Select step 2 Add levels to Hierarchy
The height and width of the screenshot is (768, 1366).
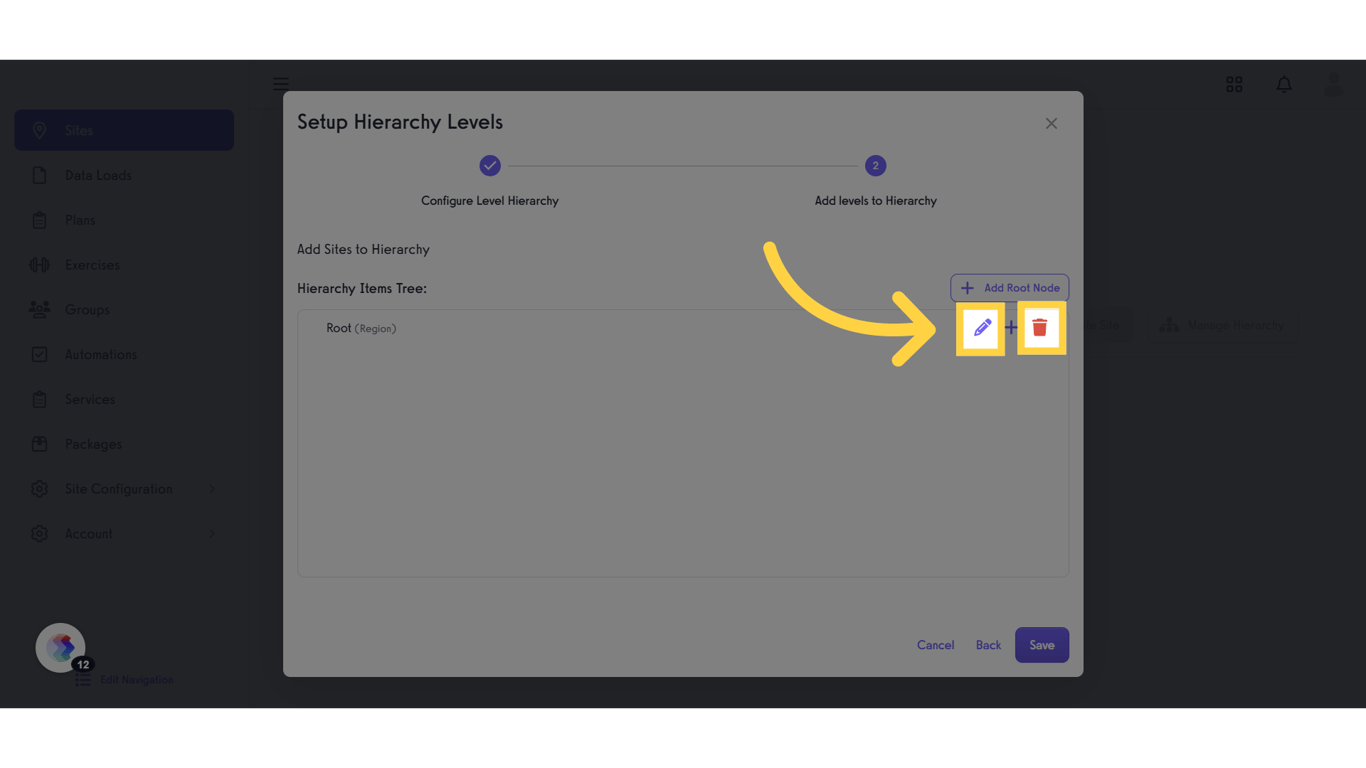(875, 166)
